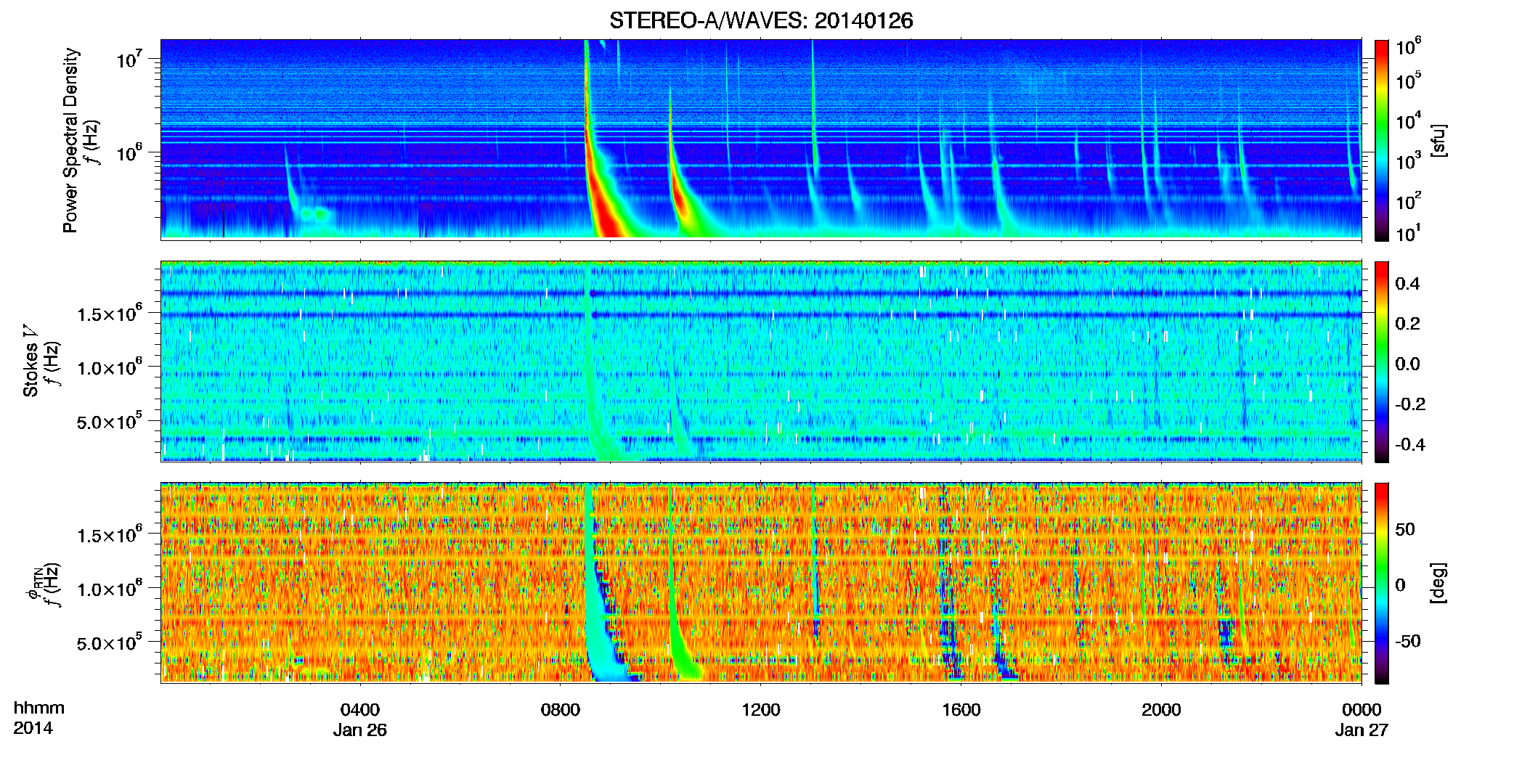
Task: Click the 1.0×10^6 tick of the Stokes V panel
Action: (109, 367)
